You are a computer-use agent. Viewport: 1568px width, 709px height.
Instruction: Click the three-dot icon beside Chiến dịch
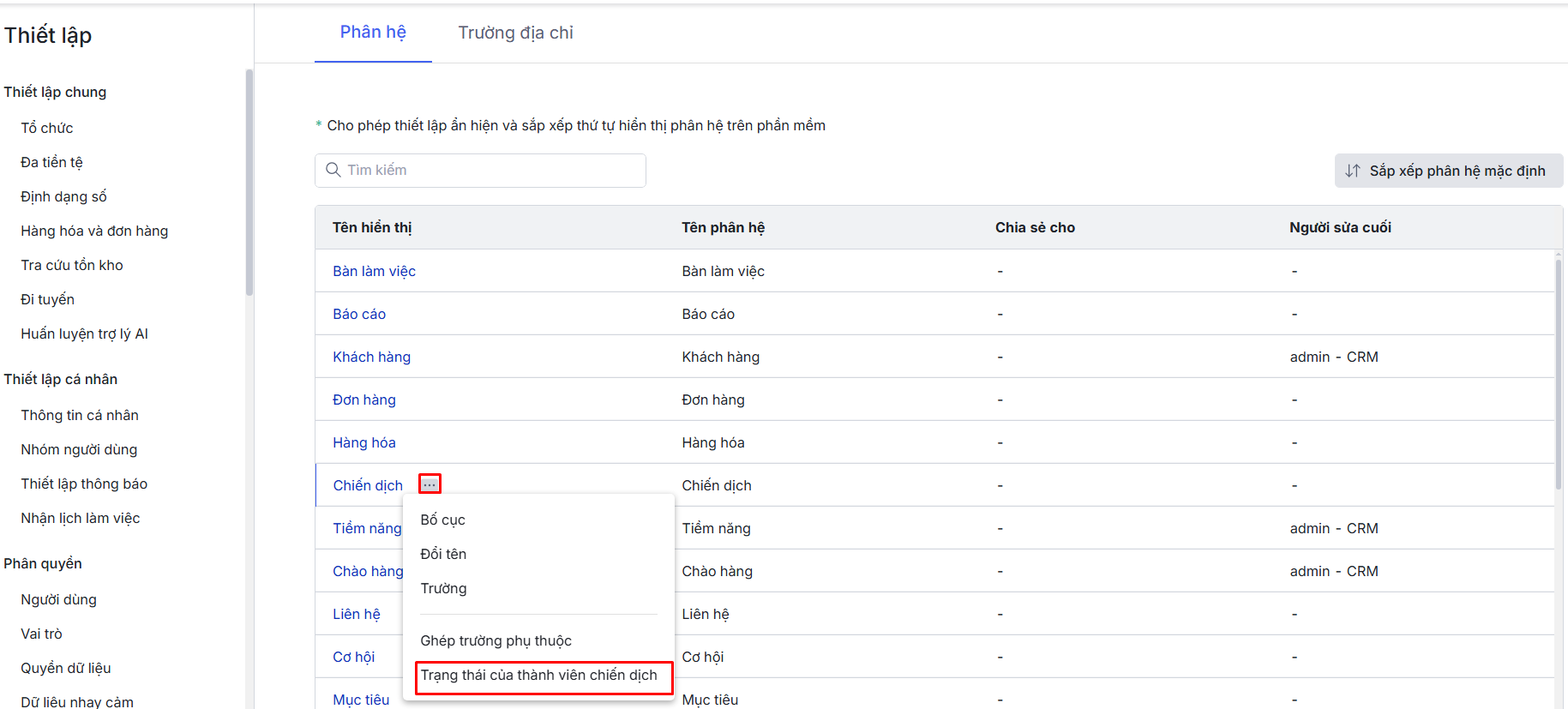click(x=430, y=484)
